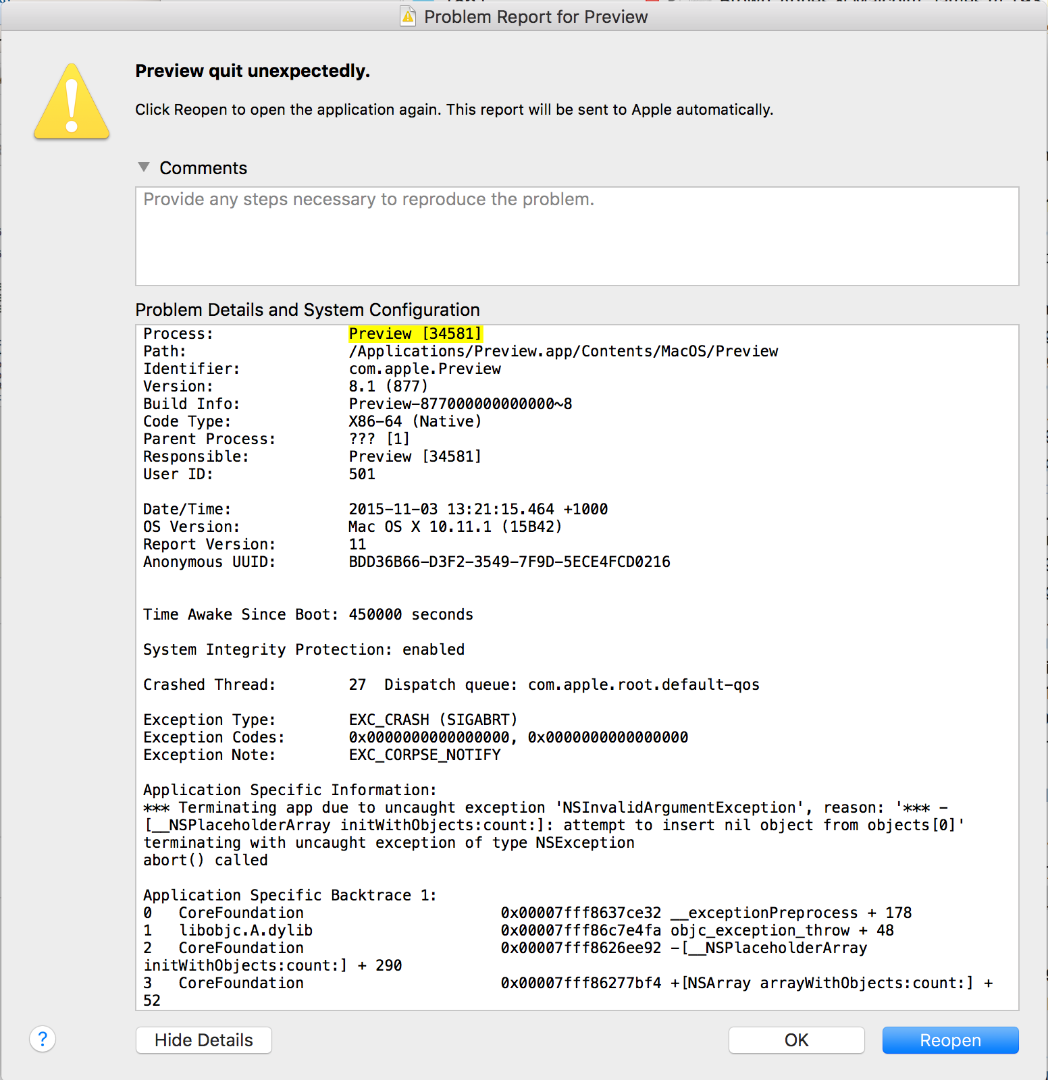Click the Exception Codes hex values
Viewport: 1048px width, 1080px height.
click(x=518, y=738)
